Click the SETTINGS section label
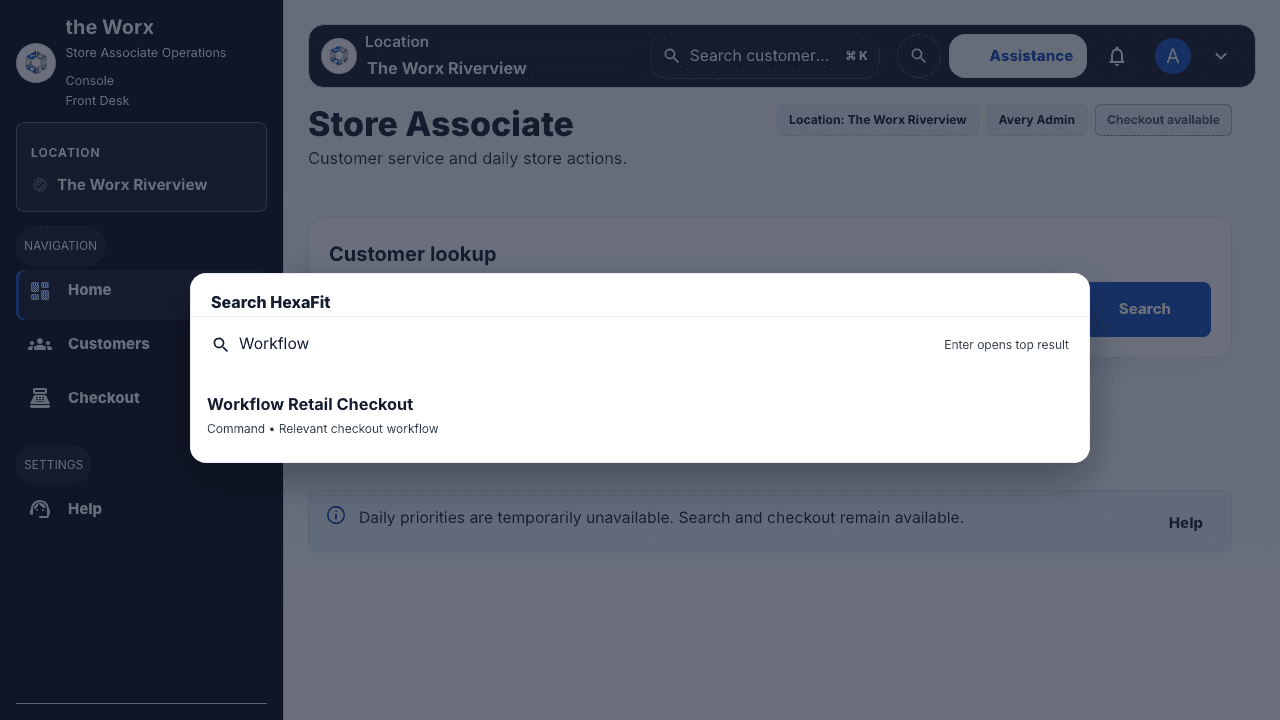This screenshot has width=1280, height=720. coord(53,465)
